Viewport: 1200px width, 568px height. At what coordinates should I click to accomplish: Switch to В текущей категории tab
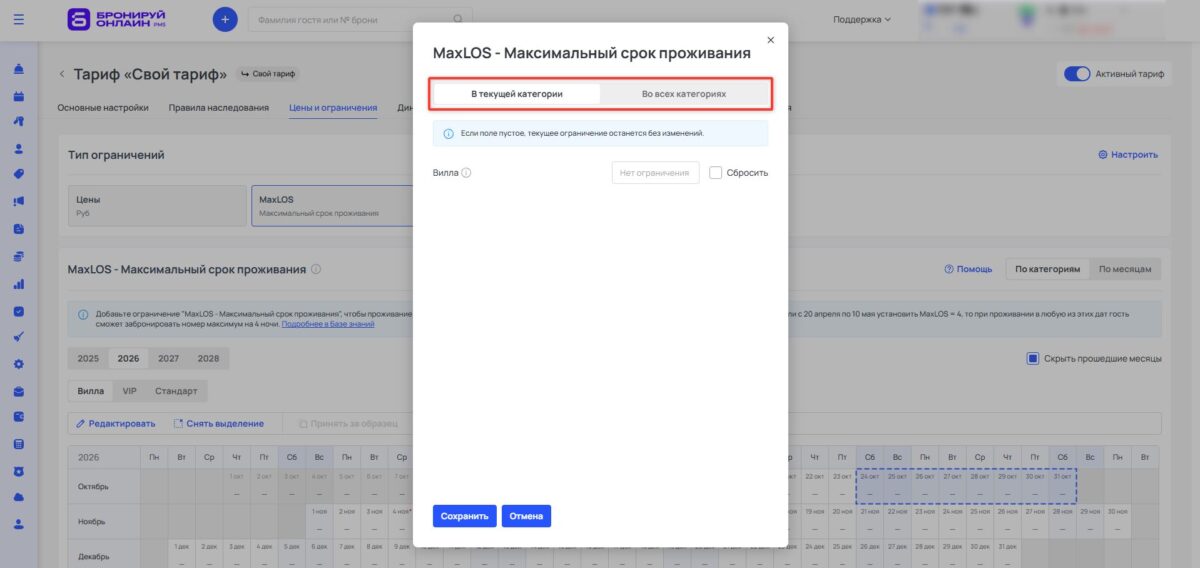[x=517, y=93]
